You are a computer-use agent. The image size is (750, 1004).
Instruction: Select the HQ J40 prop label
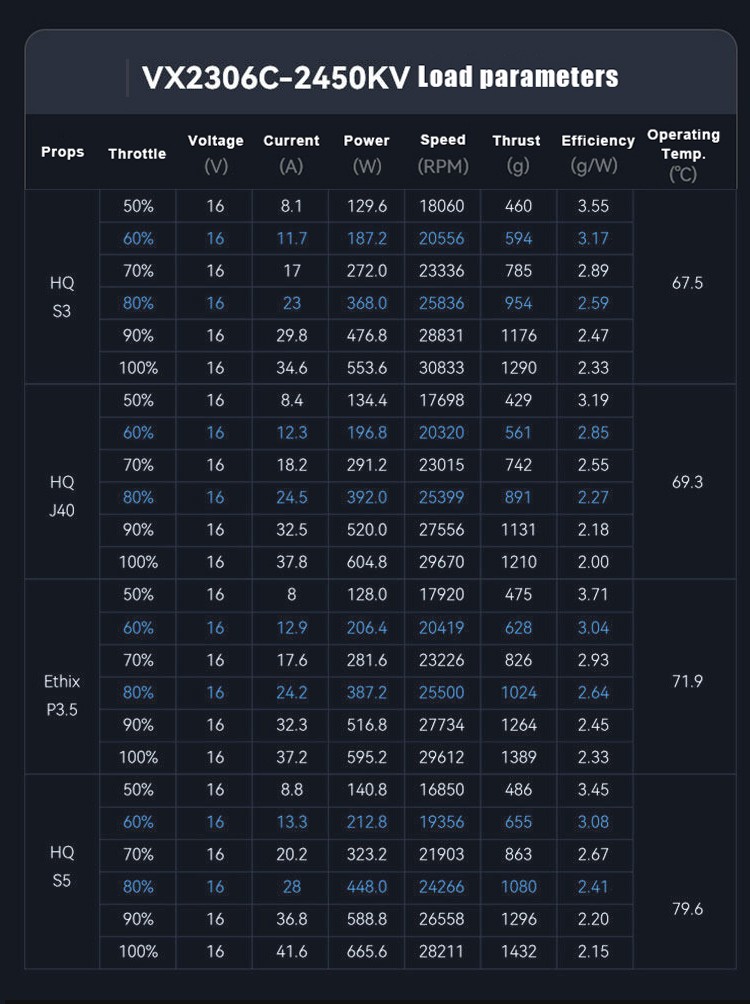[62, 496]
